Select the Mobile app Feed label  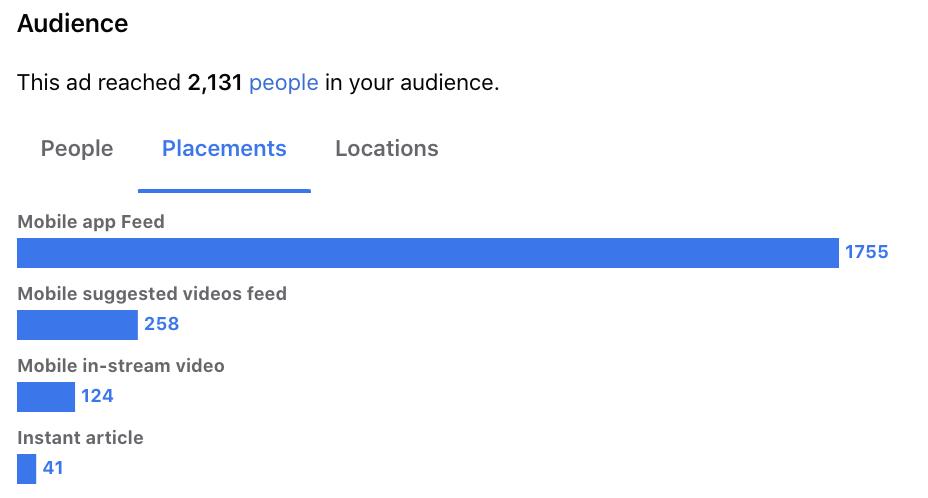(91, 222)
